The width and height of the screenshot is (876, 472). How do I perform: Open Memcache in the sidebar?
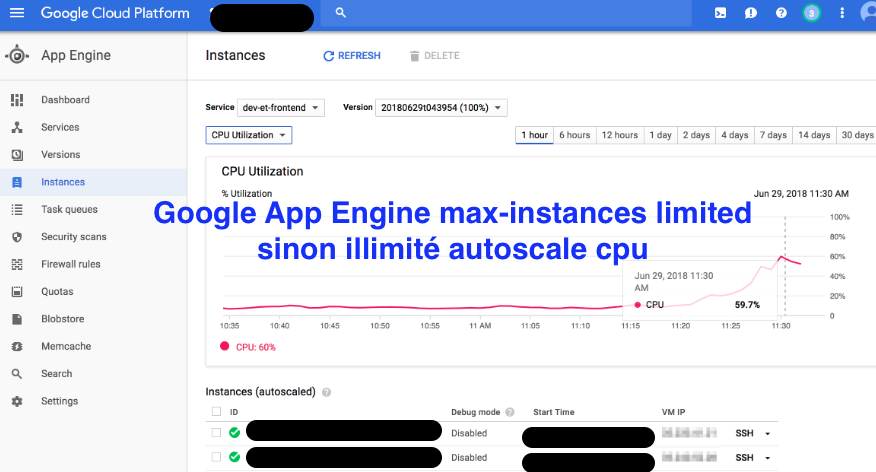pos(66,346)
